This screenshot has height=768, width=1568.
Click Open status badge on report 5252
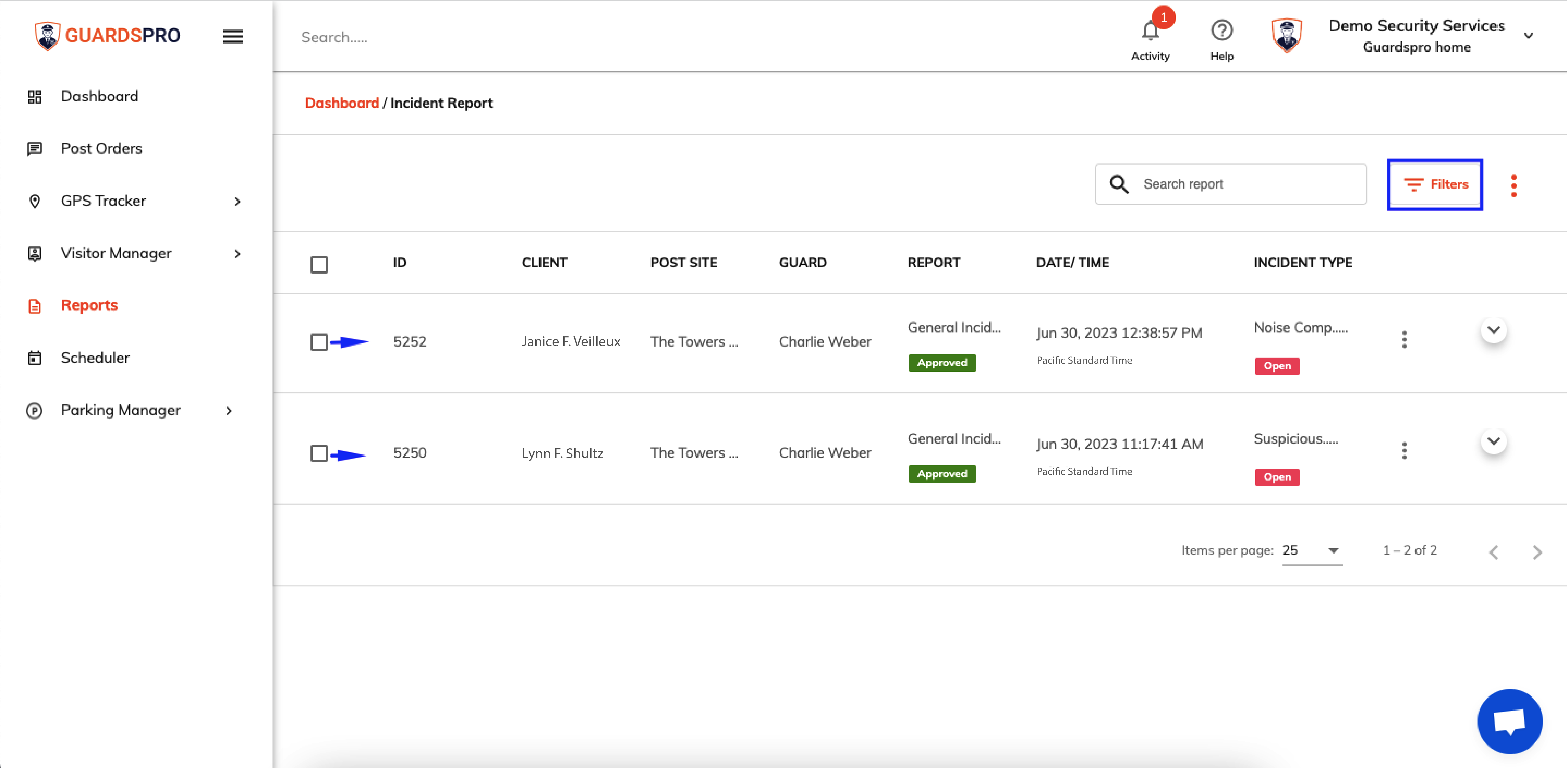tap(1276, 366)
